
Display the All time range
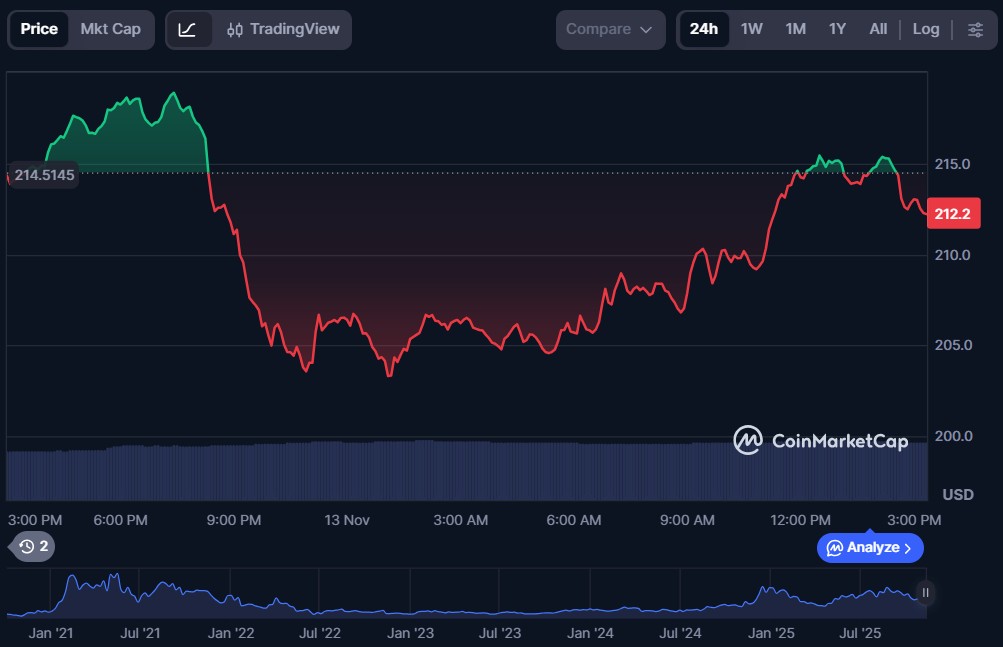pyautogui.click(x=878, y=29)
